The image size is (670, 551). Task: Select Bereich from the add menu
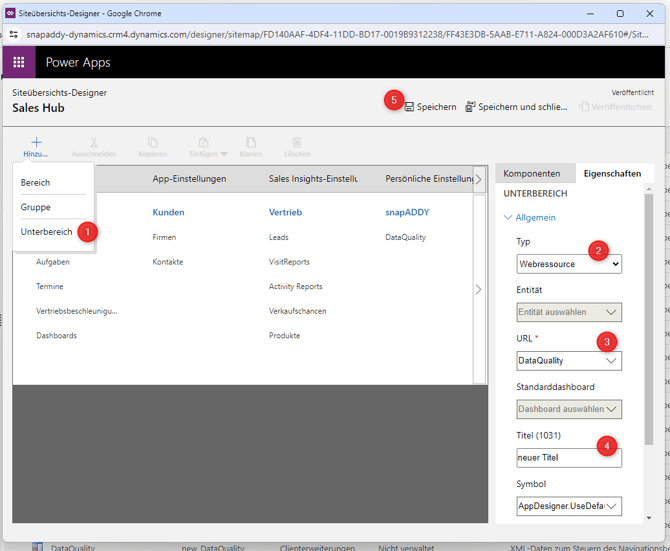[x=35, y=183]
